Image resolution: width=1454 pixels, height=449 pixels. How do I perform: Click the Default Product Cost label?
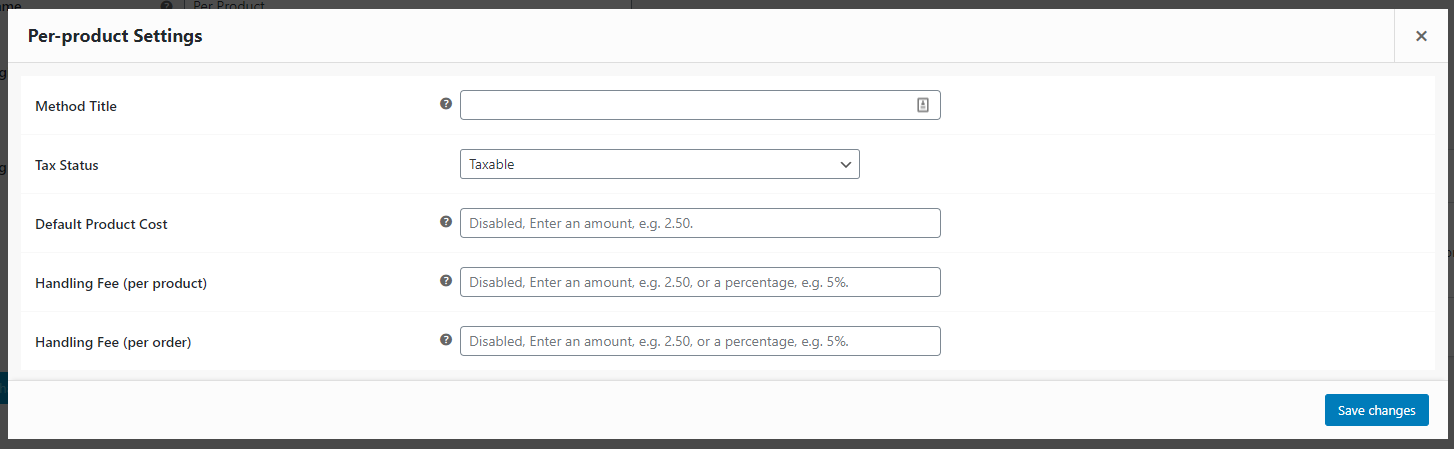101,224
